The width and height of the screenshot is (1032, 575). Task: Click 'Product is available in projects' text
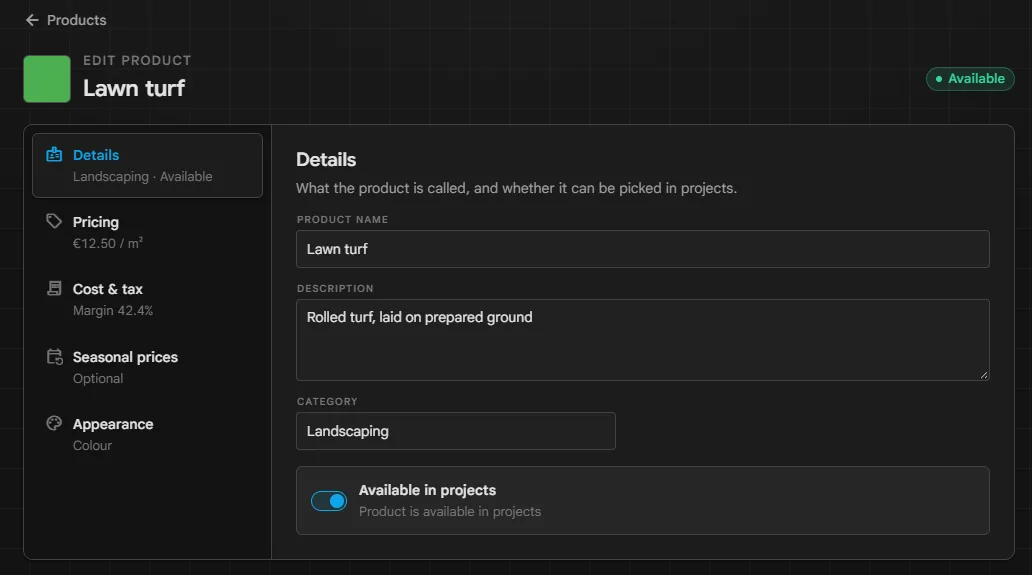tap(450, 511)
